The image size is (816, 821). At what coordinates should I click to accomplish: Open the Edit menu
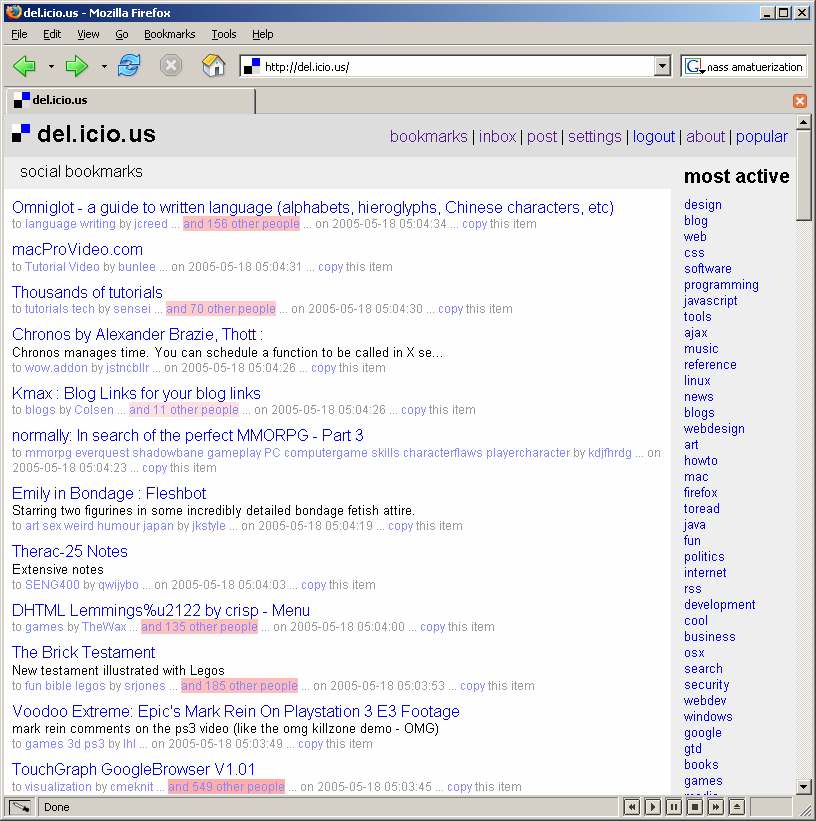(52, 35)
